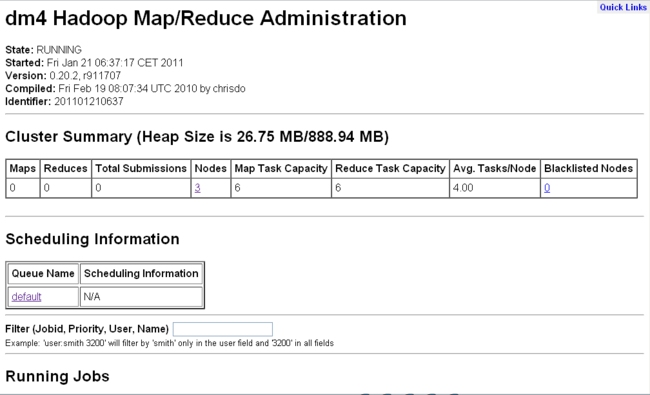Select the Compiled date by chrisdo
Viewport: 650px width, 395px height.
click(152, 88)
